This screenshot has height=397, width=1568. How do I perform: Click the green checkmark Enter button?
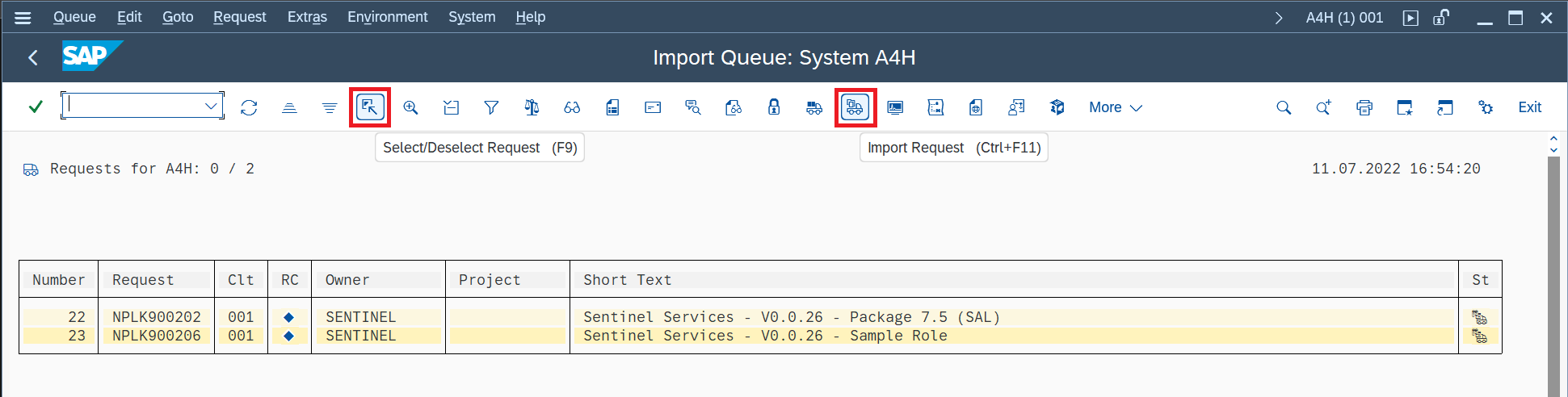[36, 107]
